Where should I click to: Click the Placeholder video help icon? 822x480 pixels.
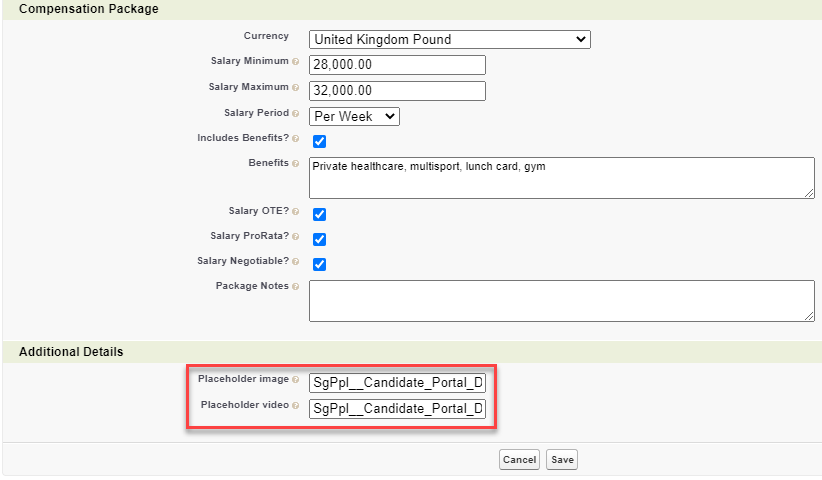(296, 406)
